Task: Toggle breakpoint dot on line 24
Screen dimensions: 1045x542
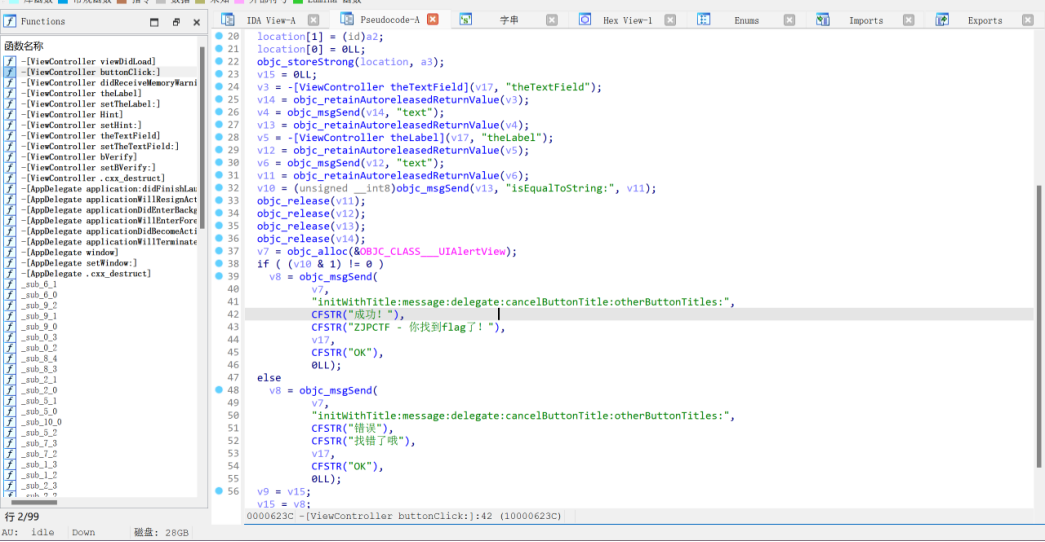Action: [219, 87]
